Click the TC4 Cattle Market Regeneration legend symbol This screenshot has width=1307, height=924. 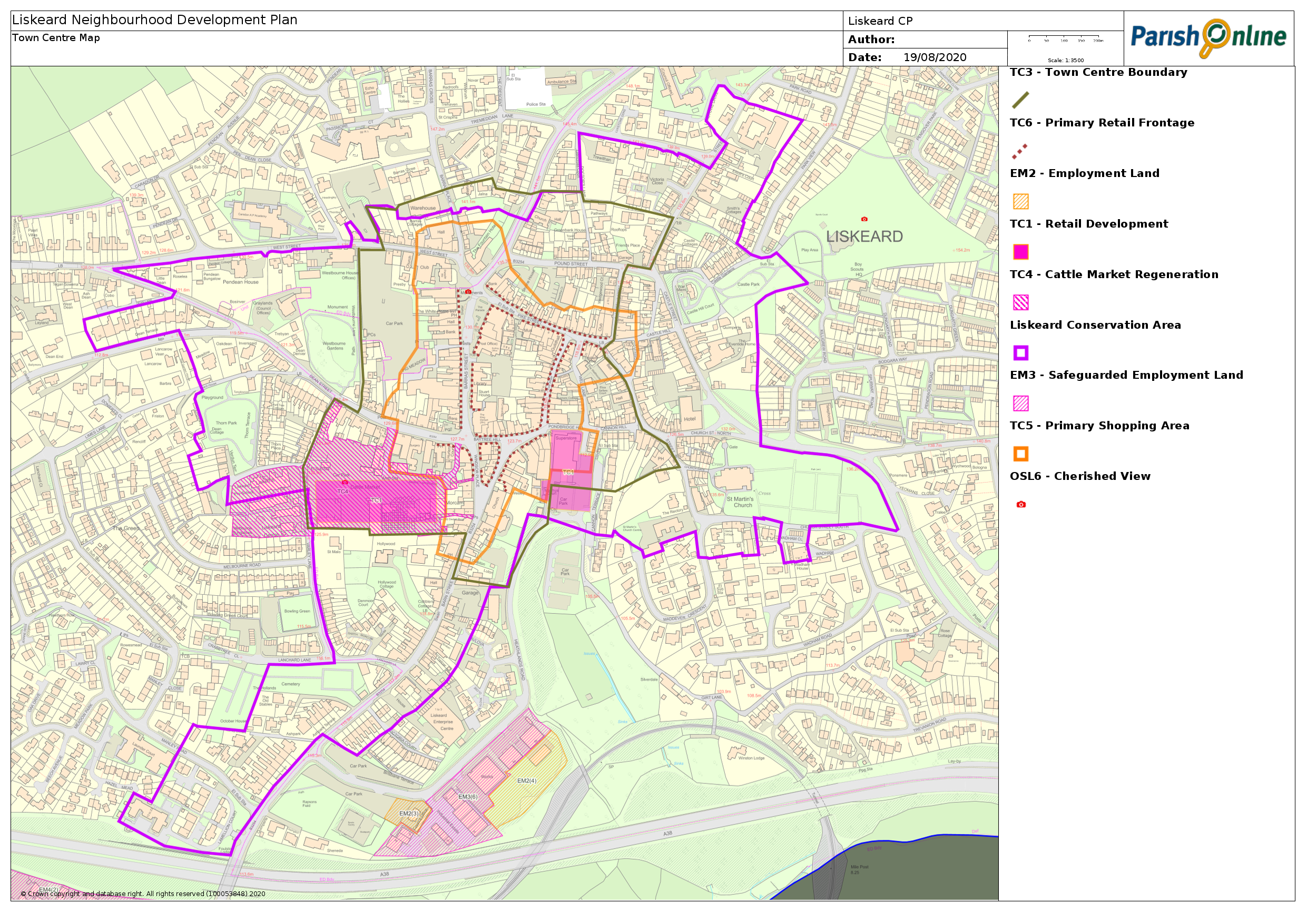tap(1020, 302)
